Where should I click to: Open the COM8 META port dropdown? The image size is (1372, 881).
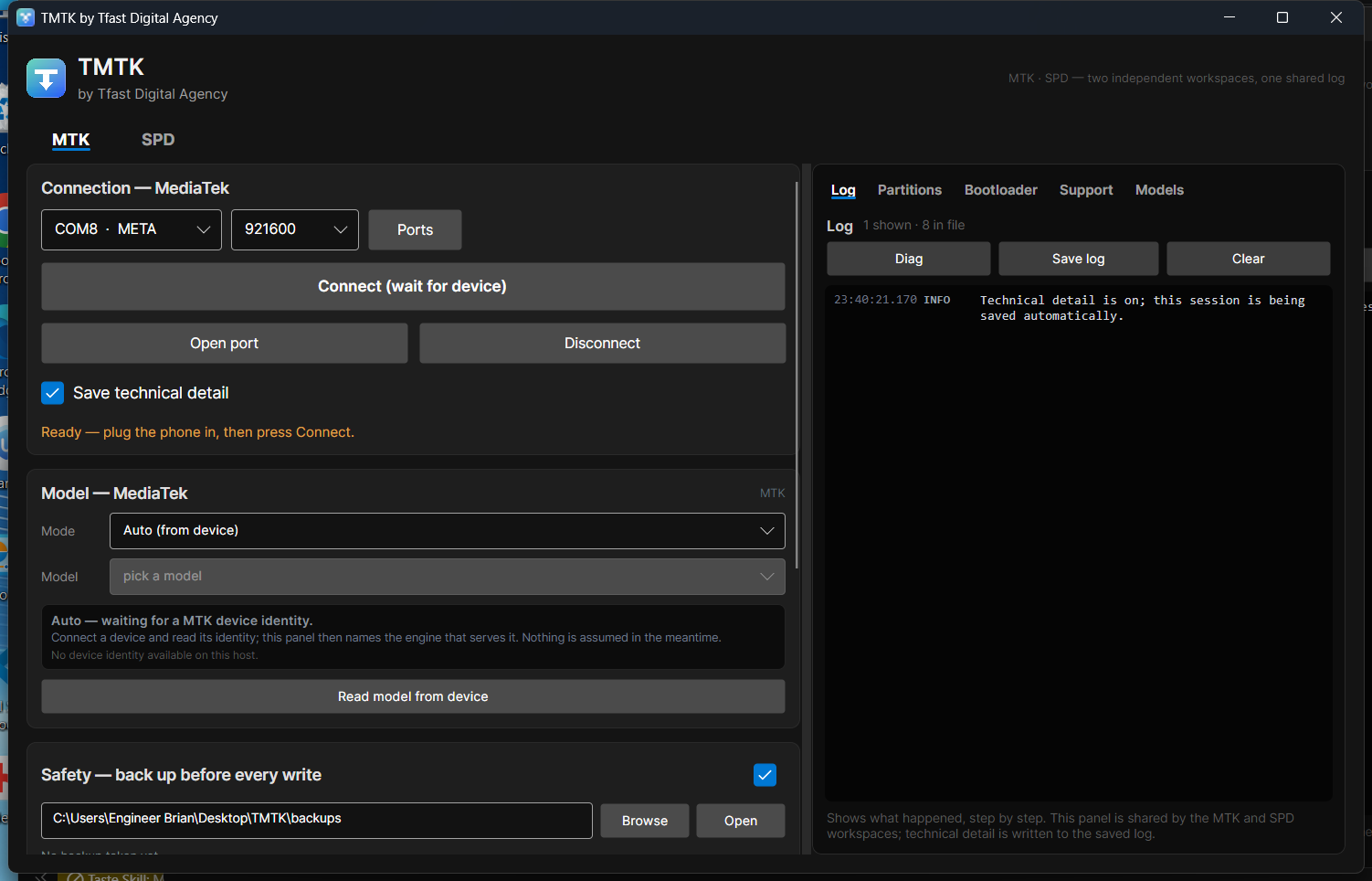tap(132, 229)
